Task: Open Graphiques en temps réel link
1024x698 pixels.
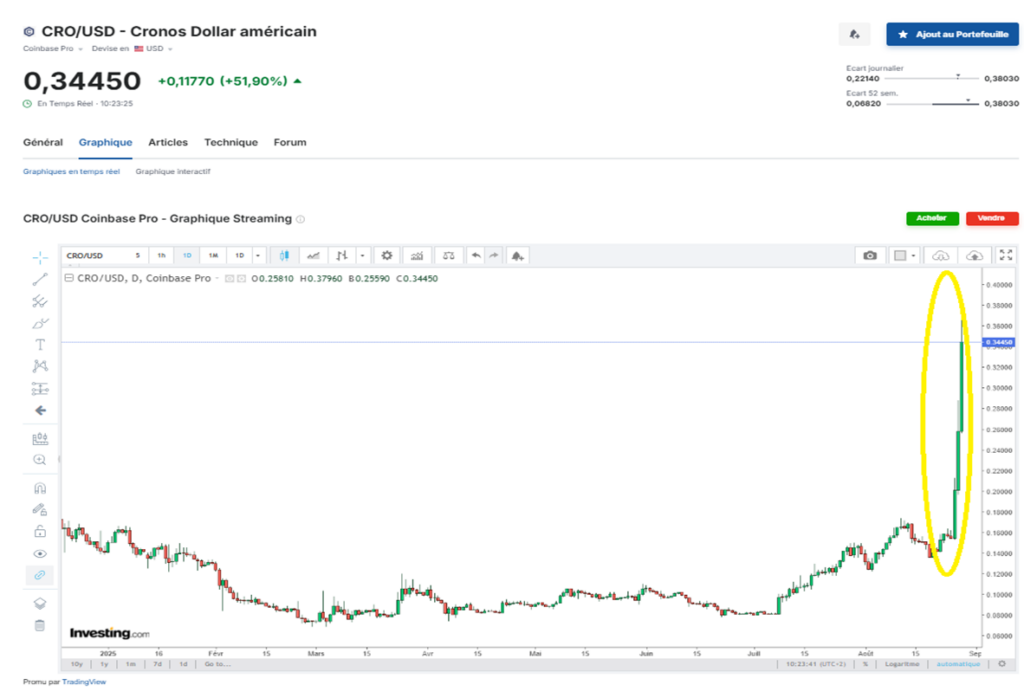Action: [71, 171]
